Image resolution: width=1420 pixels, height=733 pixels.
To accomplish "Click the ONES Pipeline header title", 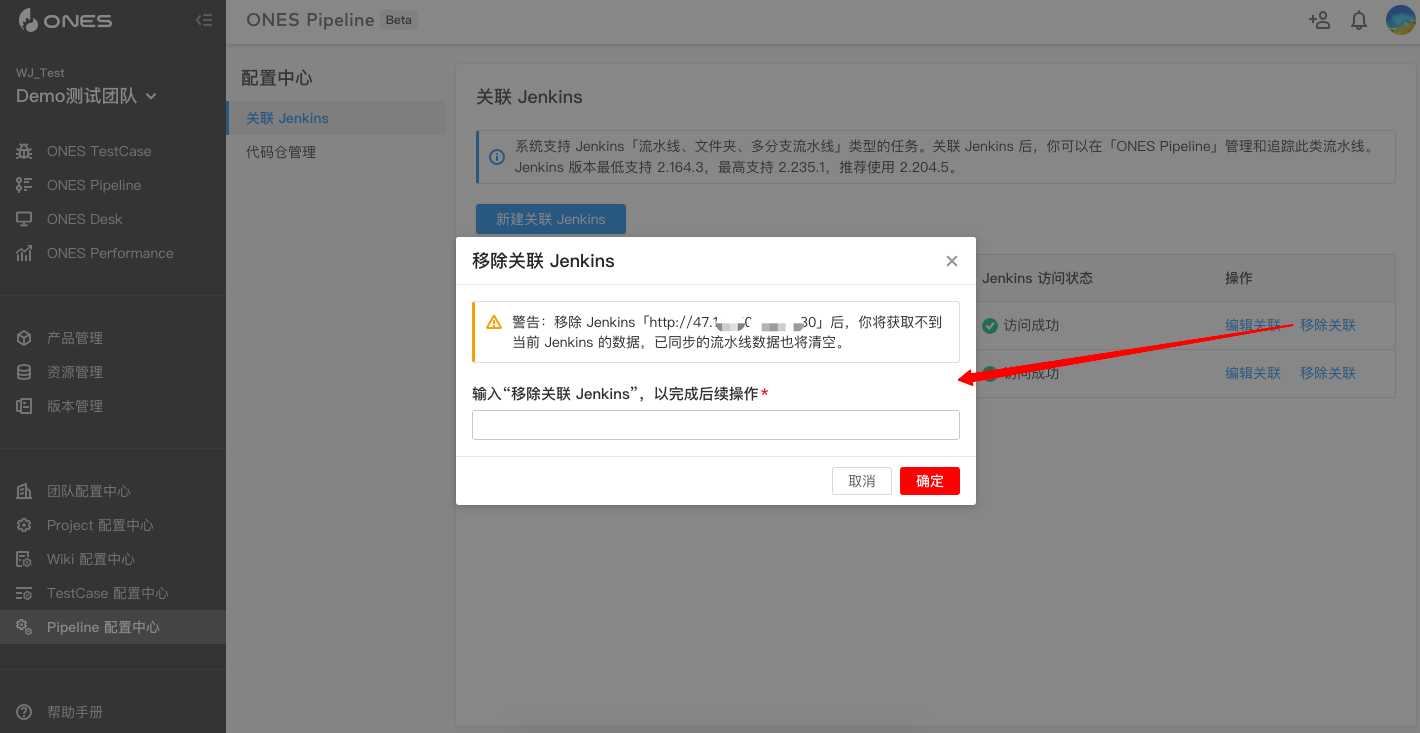I will (x=310, y=20).
